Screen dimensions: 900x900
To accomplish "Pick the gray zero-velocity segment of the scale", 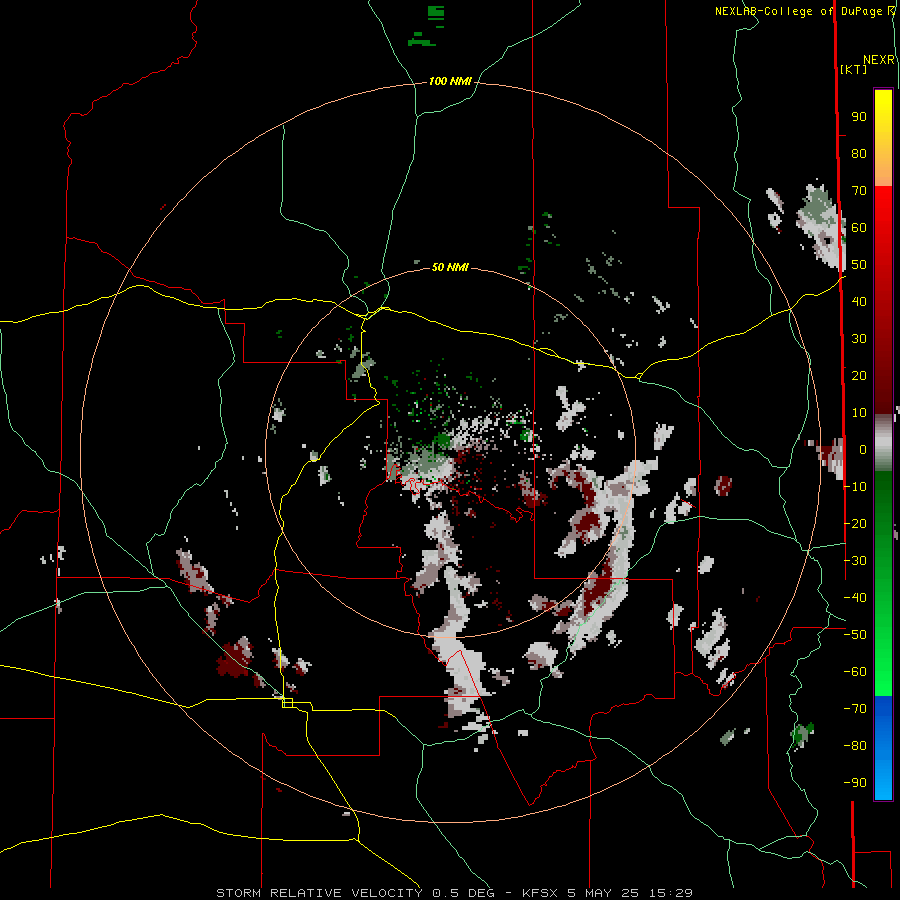I will 883,443.
